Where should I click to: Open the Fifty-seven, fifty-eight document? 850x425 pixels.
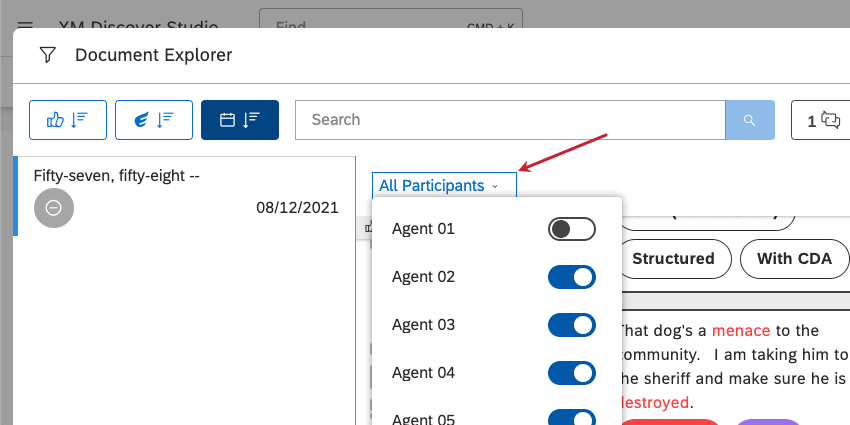(x=185, y=196)
